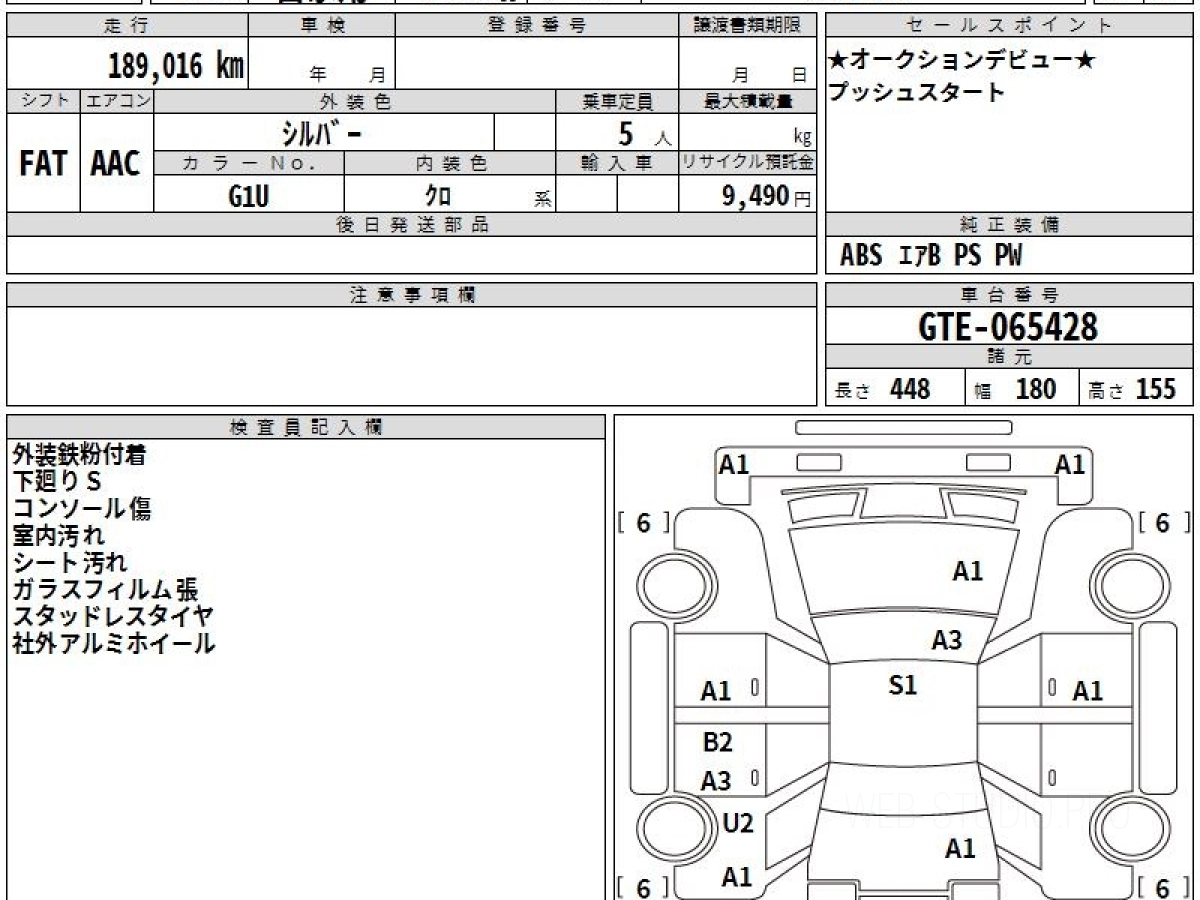The width and height of the screenshot is (1200, 900).
Task: Click the A3 mark on the windshield
Action: 947,640
